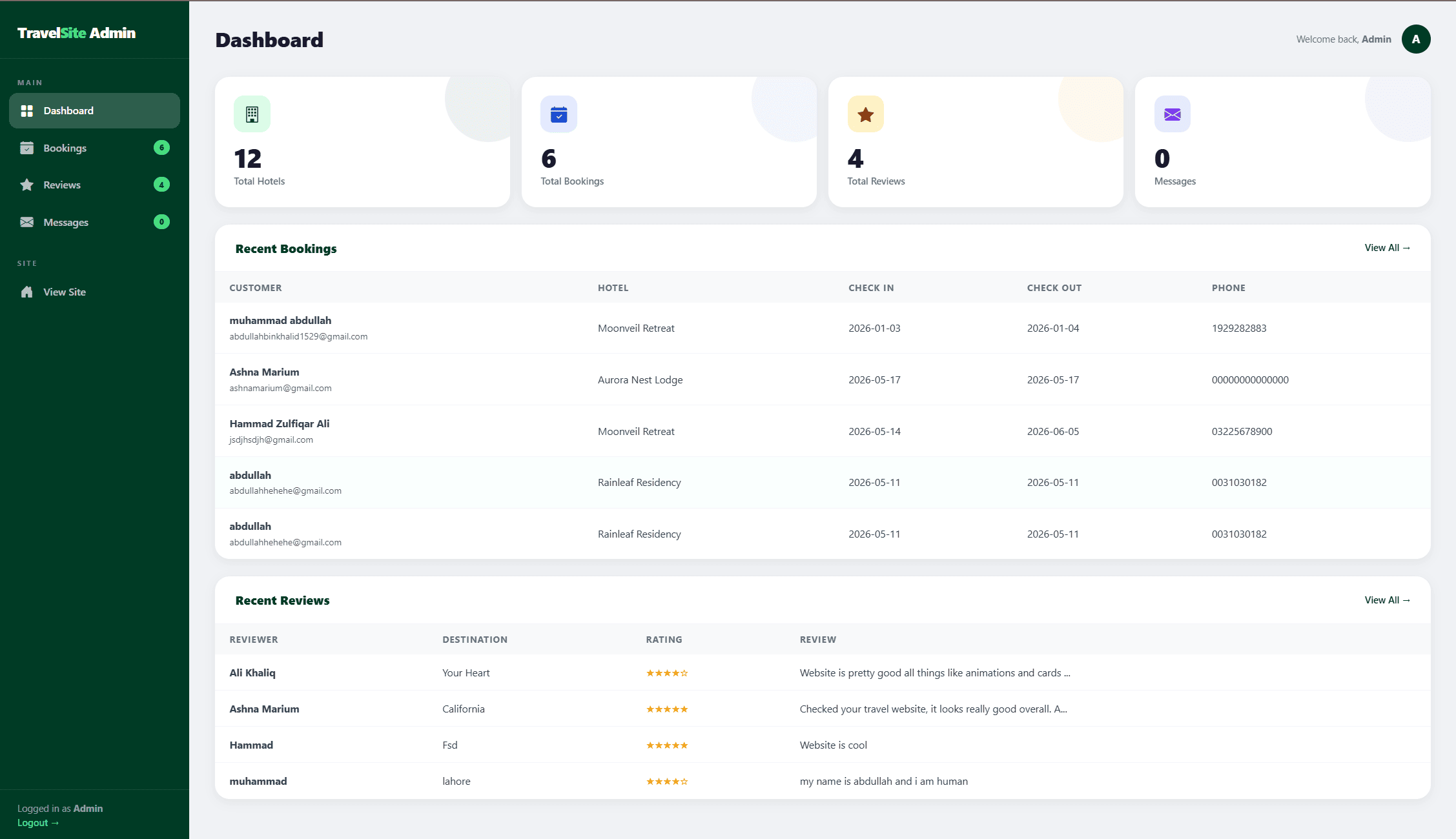Click the Messages count badge showing 0
1456x839 pixels.
161,222
